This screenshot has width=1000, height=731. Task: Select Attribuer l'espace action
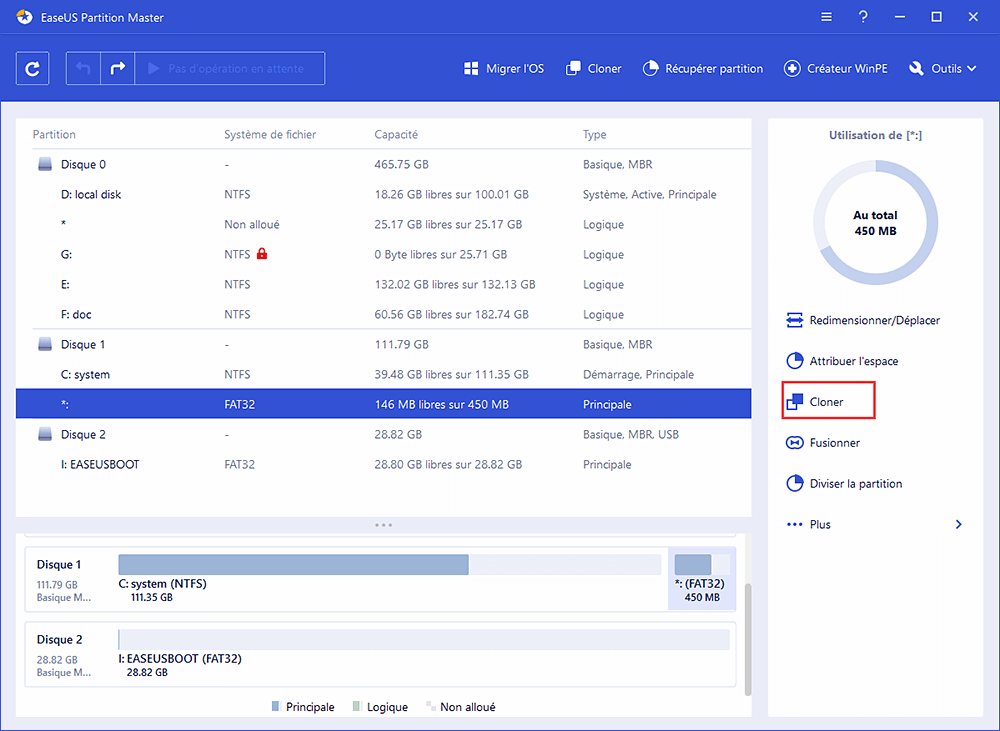coord(842,361)
